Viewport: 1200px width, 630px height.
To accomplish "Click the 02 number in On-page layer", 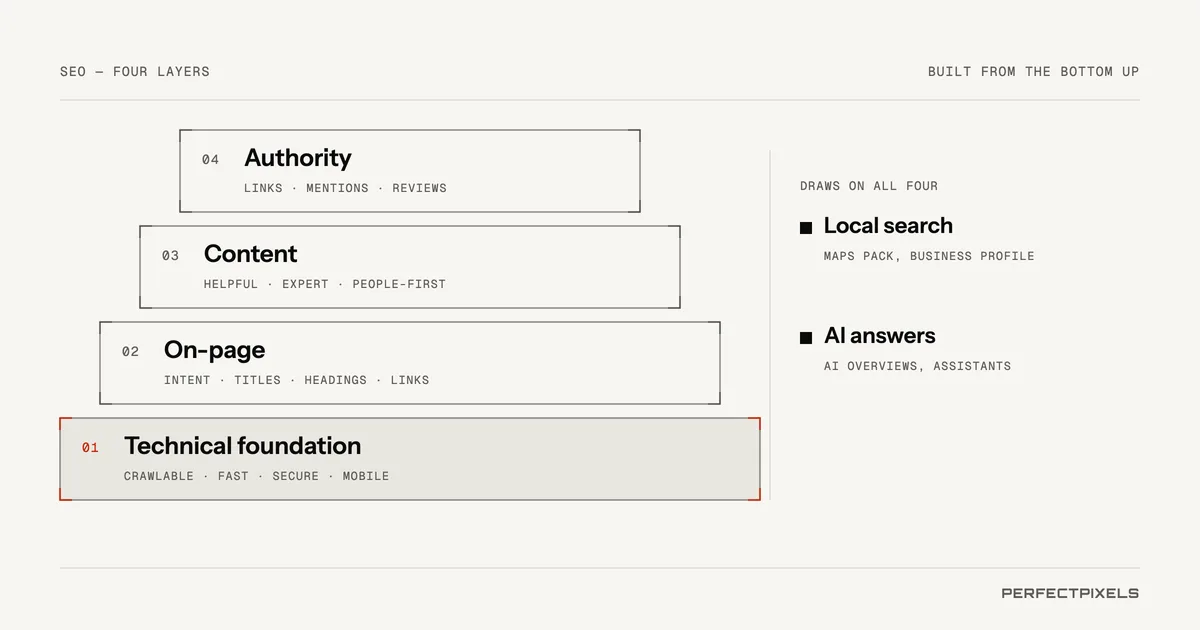I will 130,352.
